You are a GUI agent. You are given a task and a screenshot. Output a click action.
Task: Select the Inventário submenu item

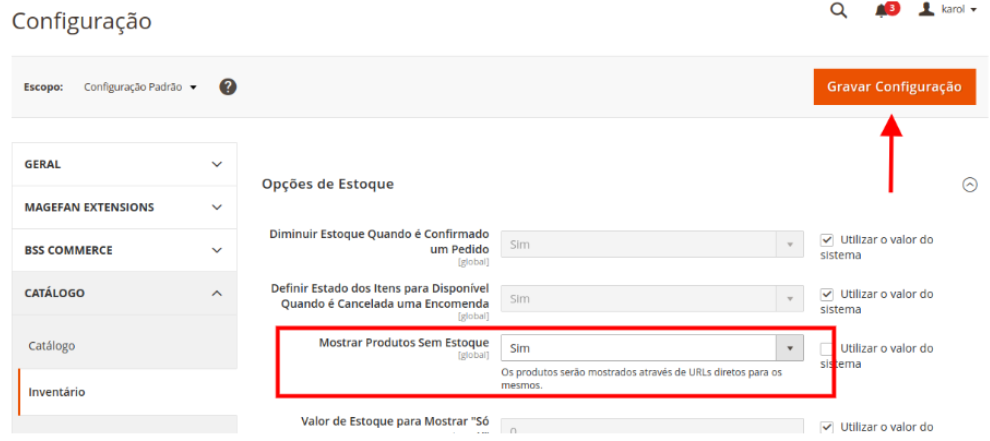pos(57,392)
